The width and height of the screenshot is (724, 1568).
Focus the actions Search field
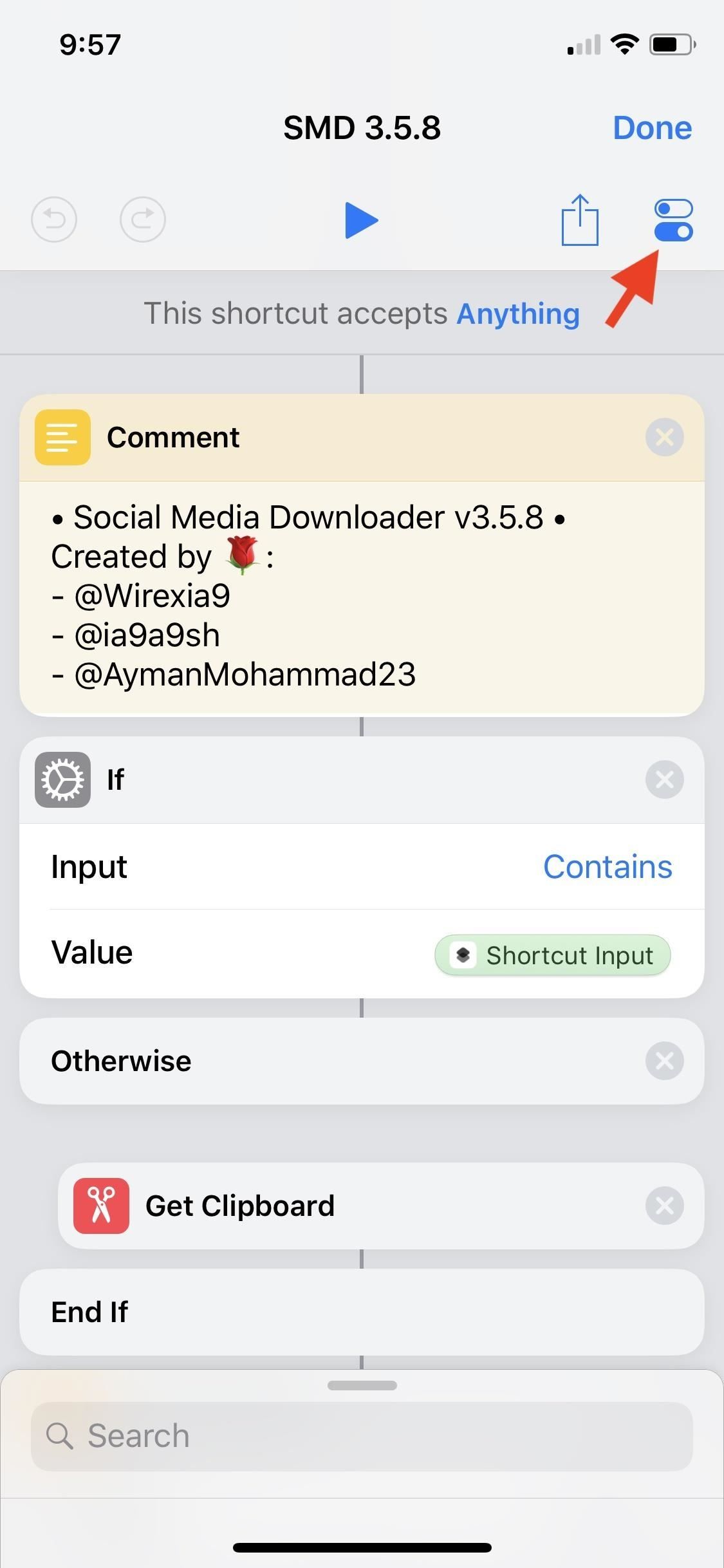pyautogui.click(x=362, y=1436)
